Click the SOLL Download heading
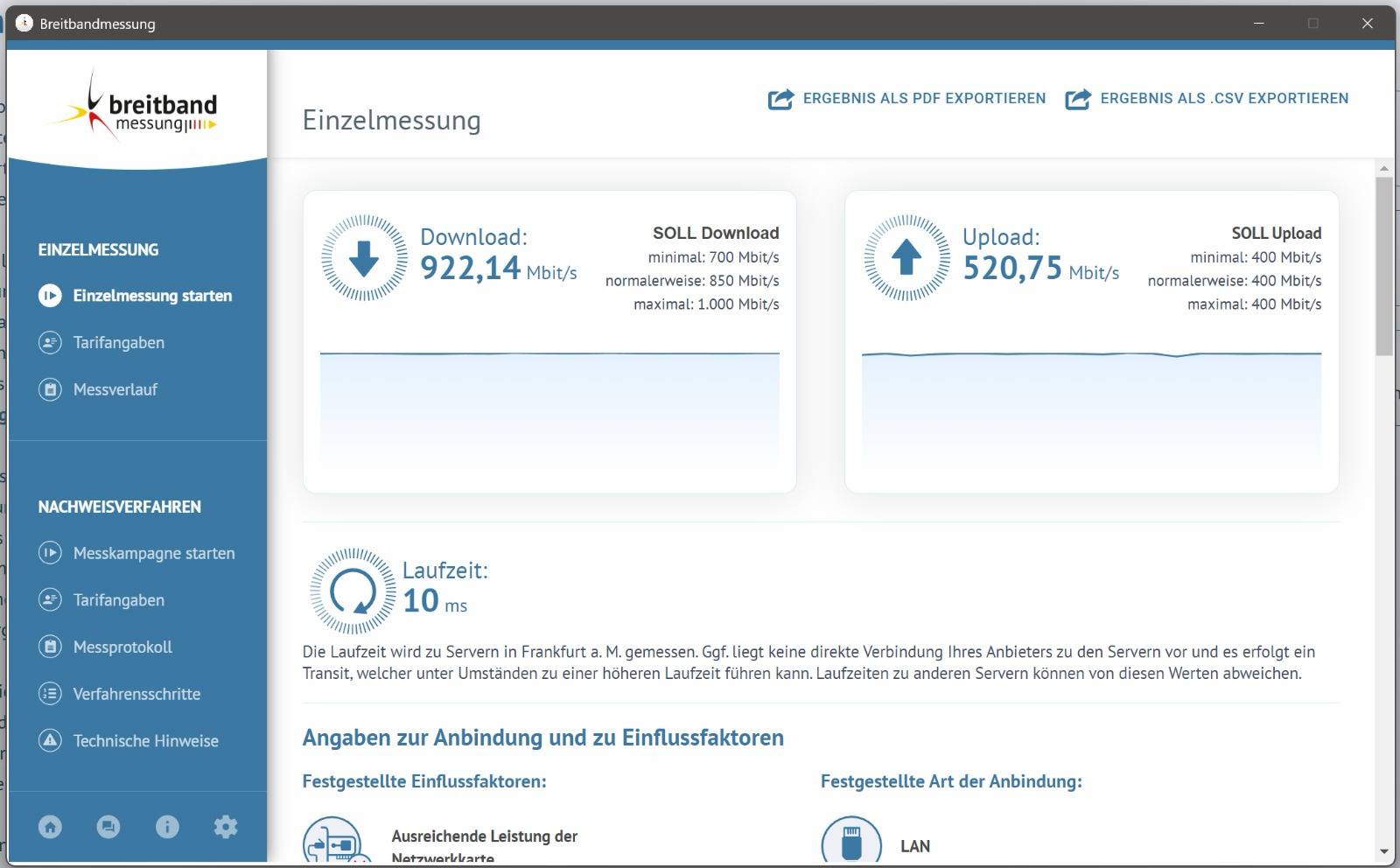The height and width of the screenshot is (868, 1400). coord(716,234)
